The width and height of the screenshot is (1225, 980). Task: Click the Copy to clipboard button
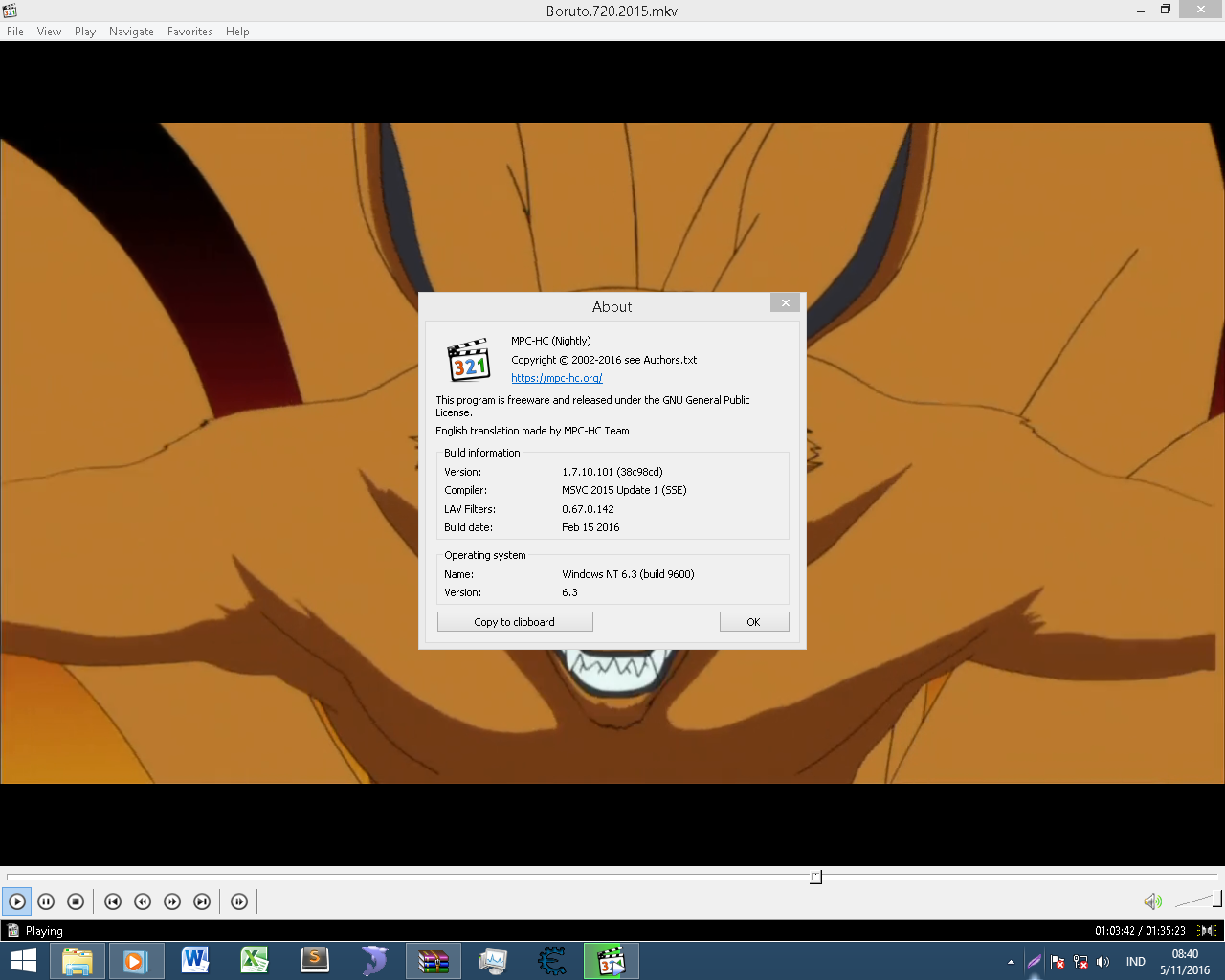coord(515,622)
